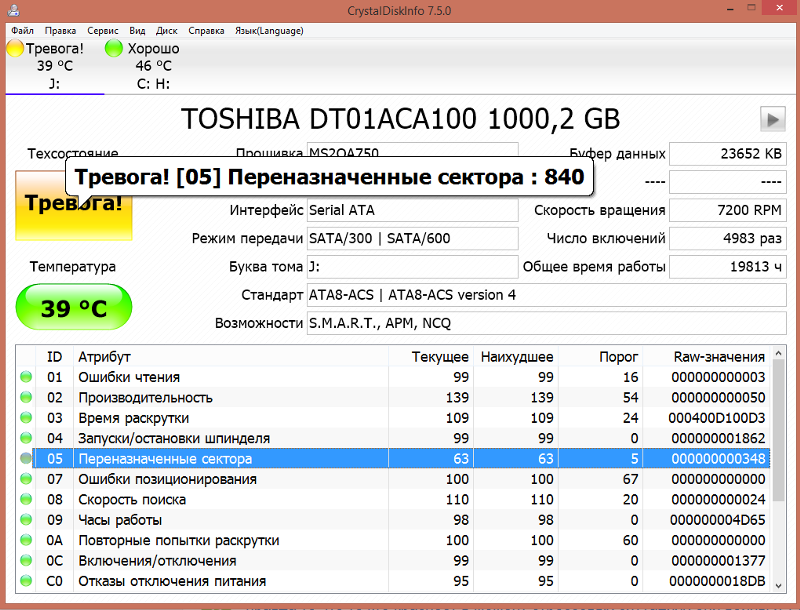The height and width of the screenshot is (610, 800).
Task: Click the yellow status circle for disk J:
Action: 15,48
